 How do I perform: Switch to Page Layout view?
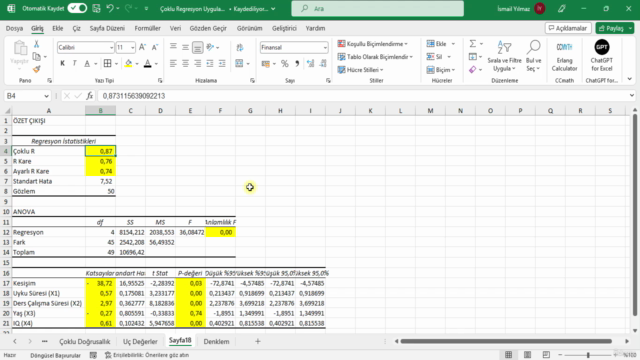[527, 355]
